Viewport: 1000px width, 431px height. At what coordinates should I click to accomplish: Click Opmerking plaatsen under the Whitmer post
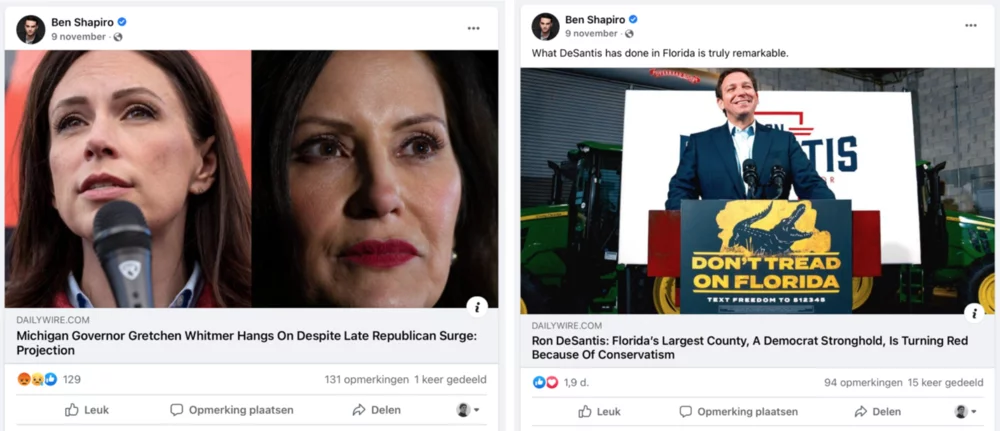(x=232, y=410)
